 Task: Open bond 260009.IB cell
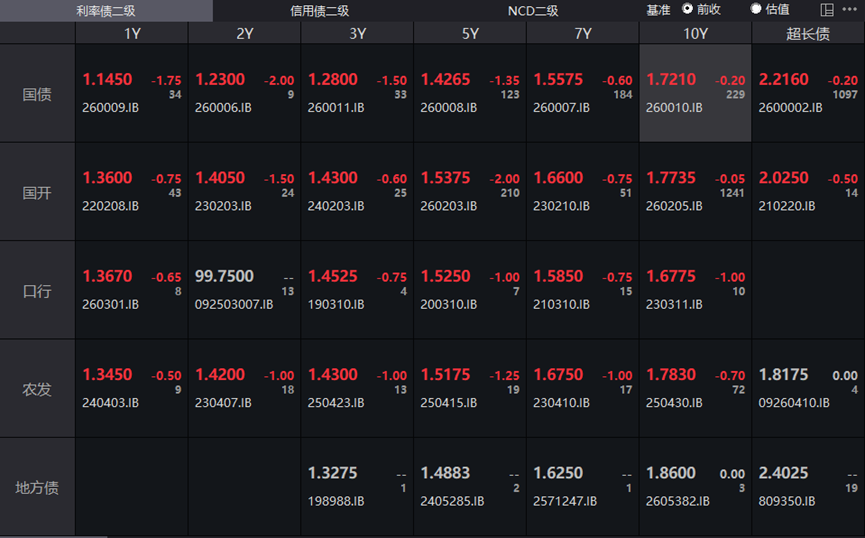tap(132, 93)
